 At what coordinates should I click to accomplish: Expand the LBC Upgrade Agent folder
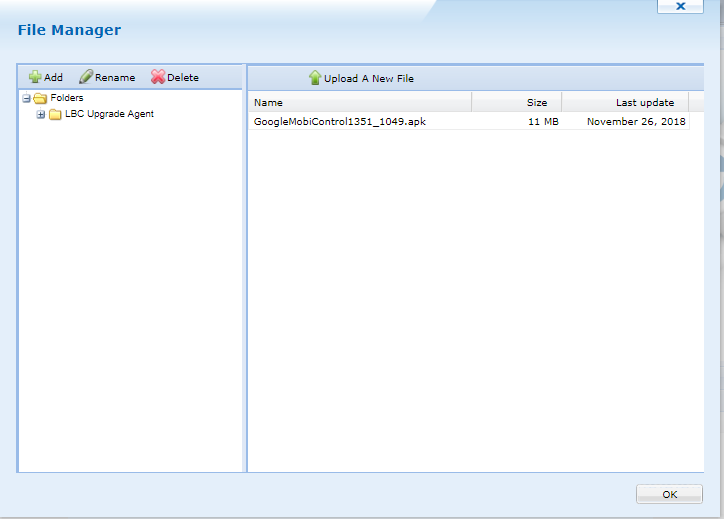(x=41, y=114)
